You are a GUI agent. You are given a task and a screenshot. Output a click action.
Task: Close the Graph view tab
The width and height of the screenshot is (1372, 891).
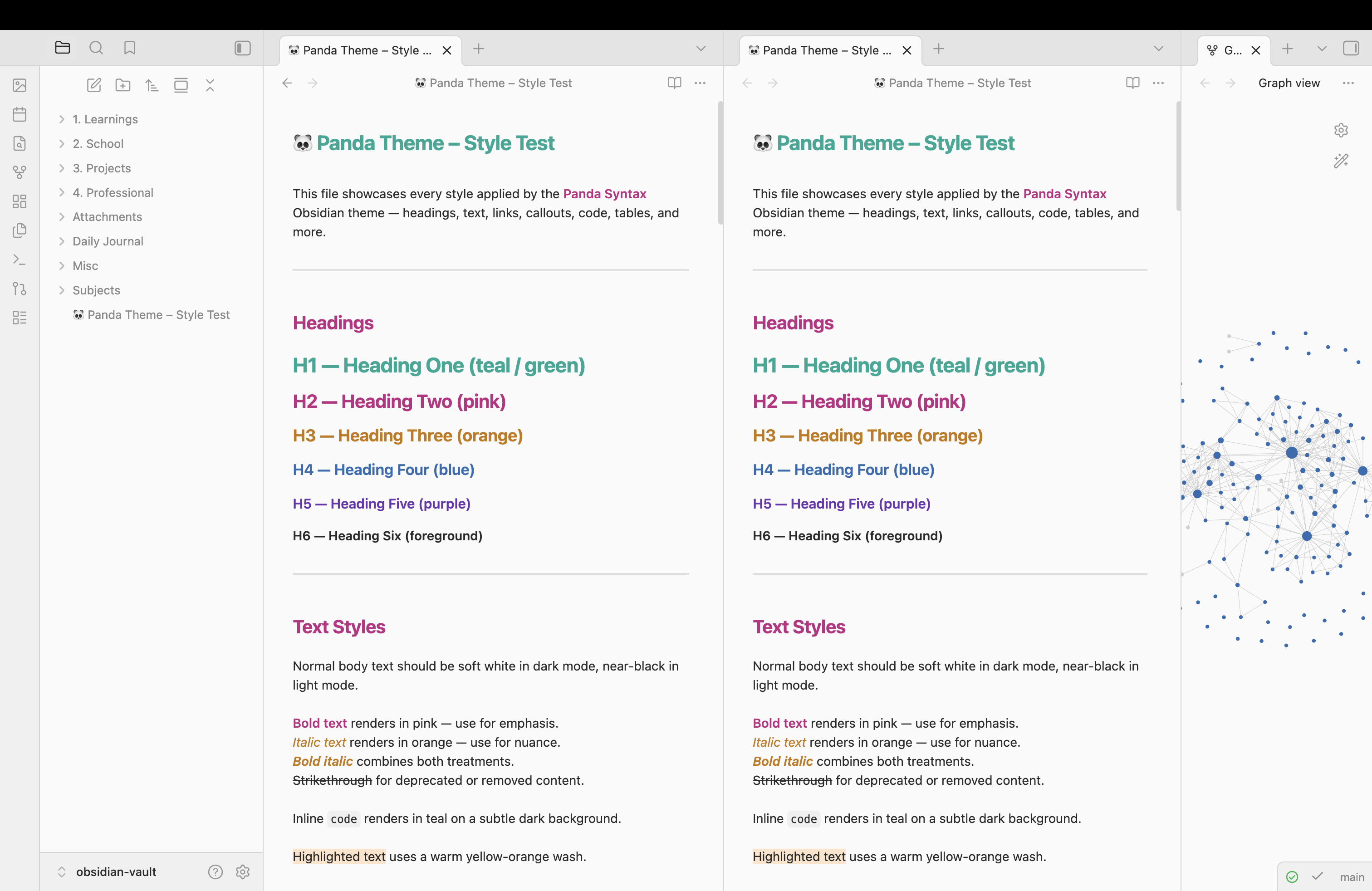[1255, 51]
